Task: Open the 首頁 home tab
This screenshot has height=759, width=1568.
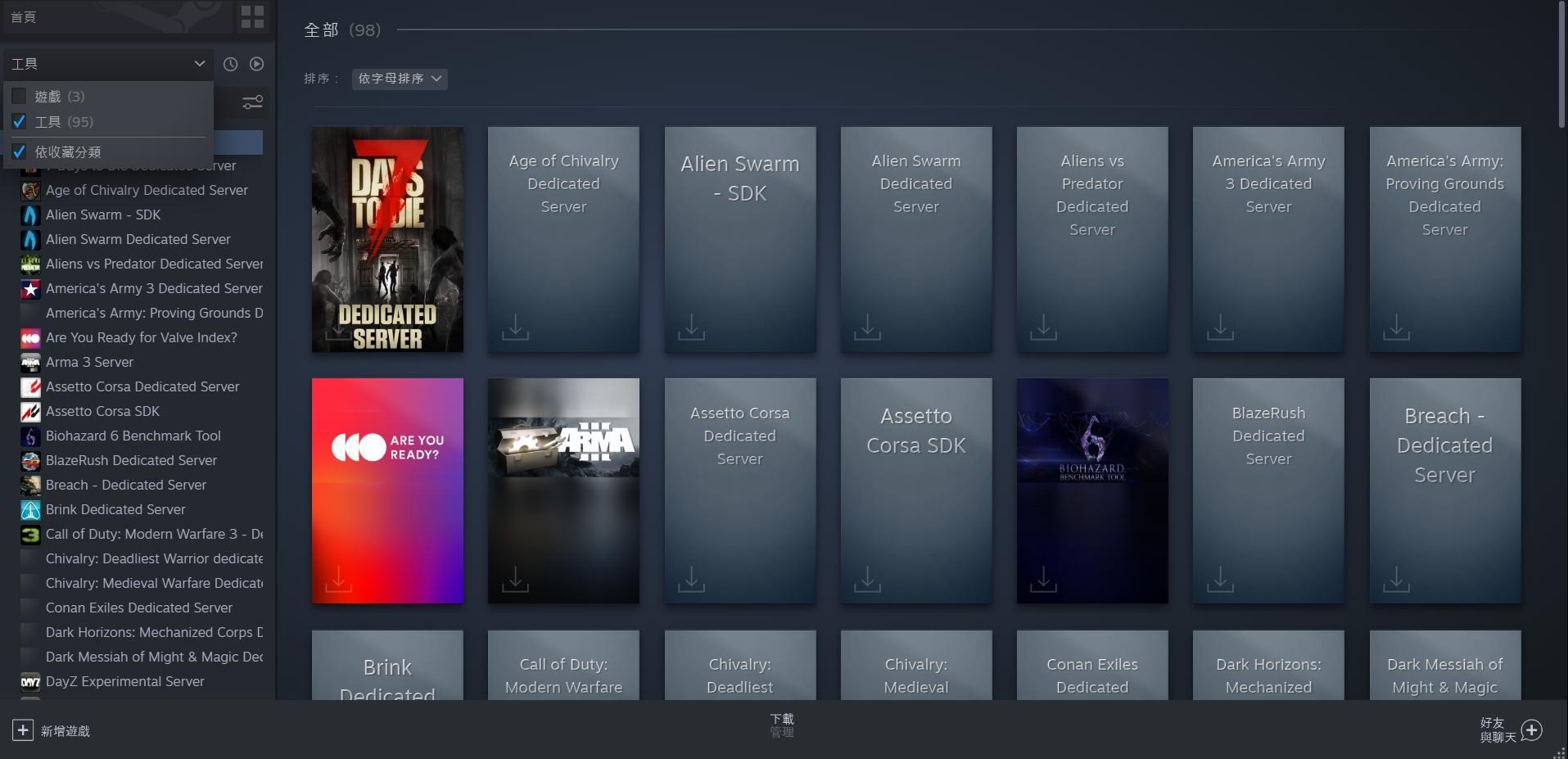Action: tap(24, 17)
